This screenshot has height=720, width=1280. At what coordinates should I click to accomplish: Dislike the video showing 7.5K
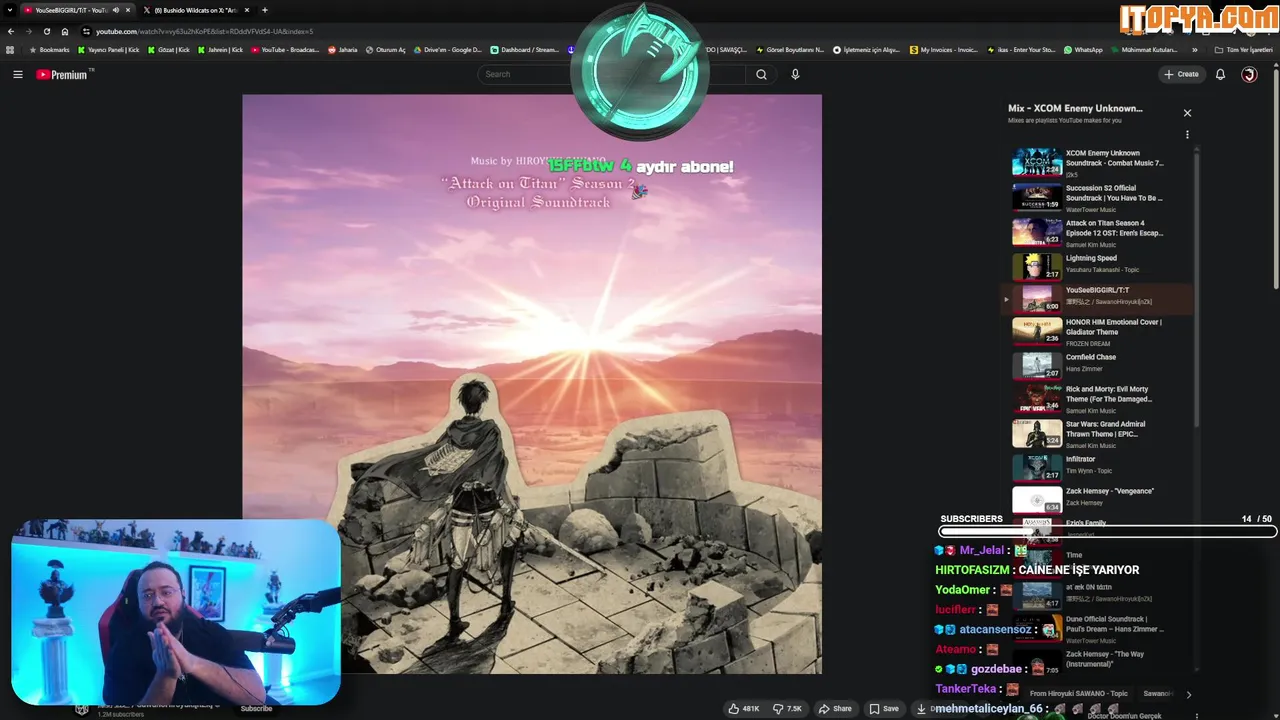pos(788,708)
